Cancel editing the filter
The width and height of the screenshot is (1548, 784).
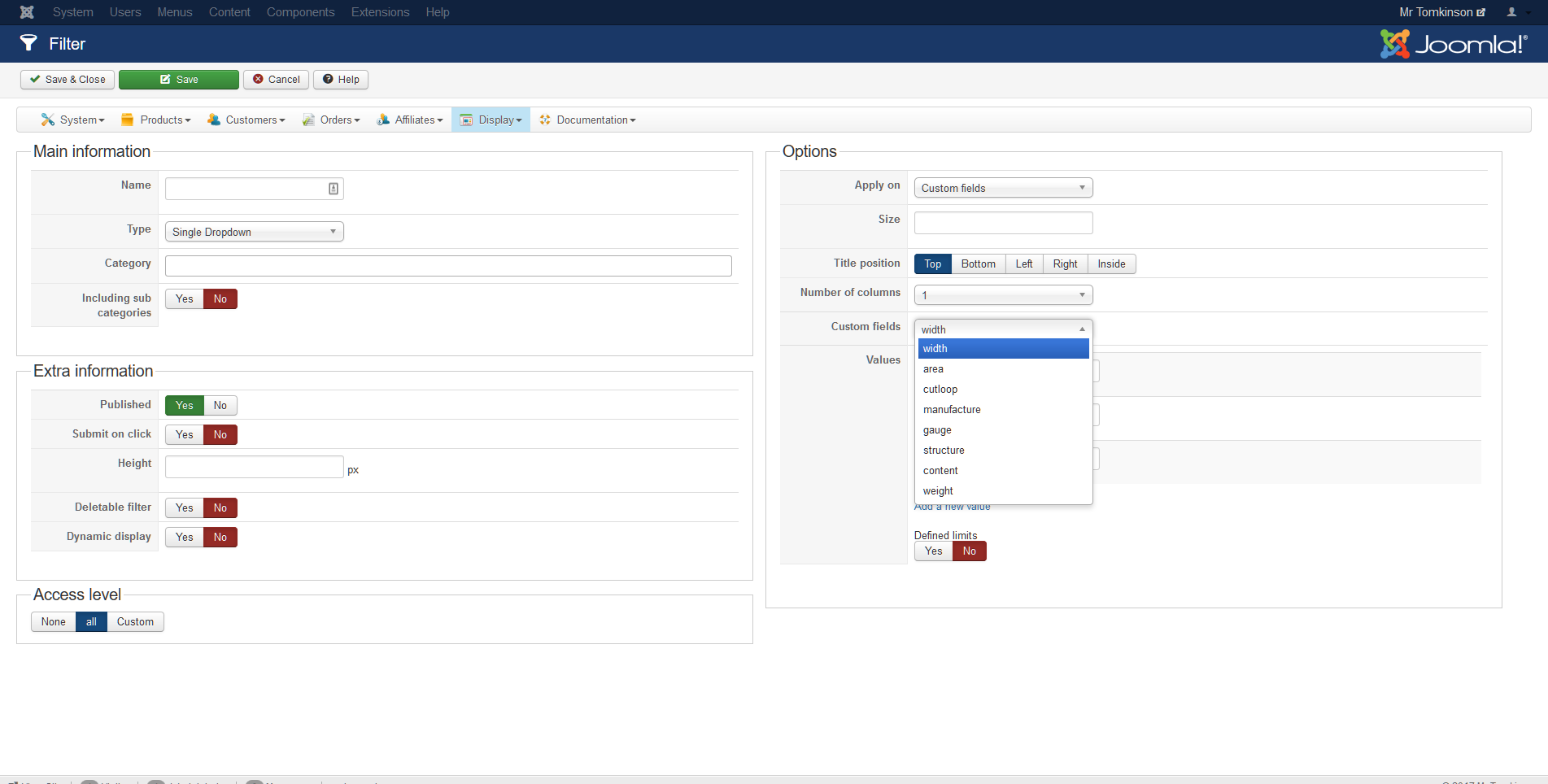(276, 80)
